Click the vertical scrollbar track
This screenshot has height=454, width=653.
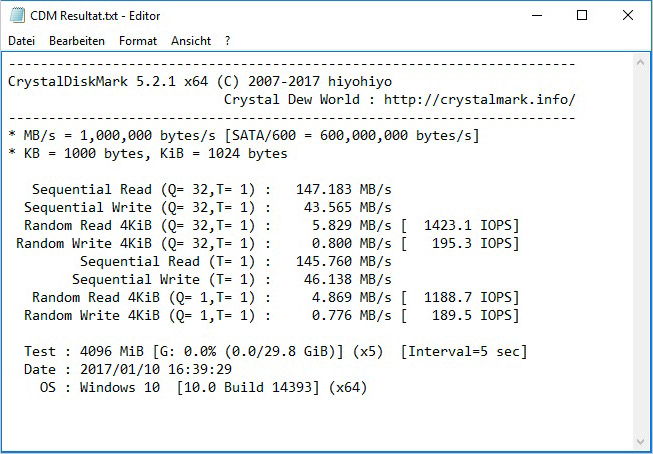(641, 252)
